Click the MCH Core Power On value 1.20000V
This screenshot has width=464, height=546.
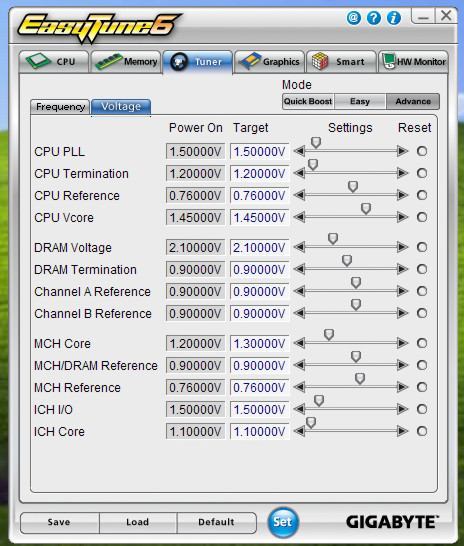coord(195,344)
